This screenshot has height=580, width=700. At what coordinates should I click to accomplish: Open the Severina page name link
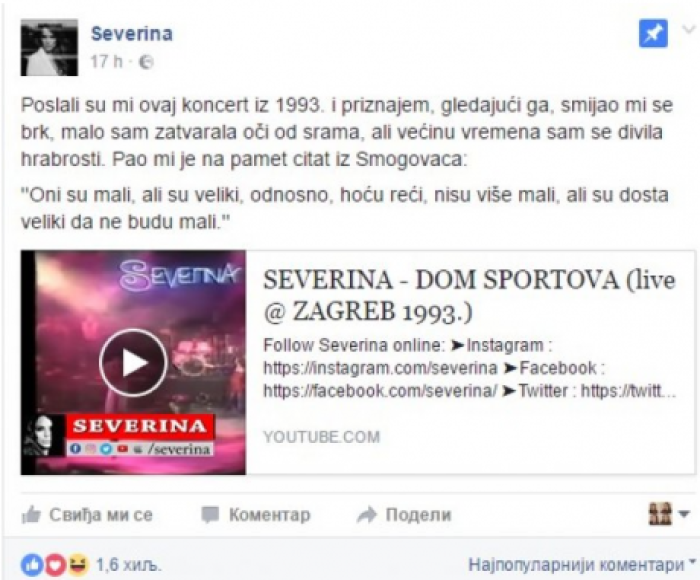[x=132, y=34]
